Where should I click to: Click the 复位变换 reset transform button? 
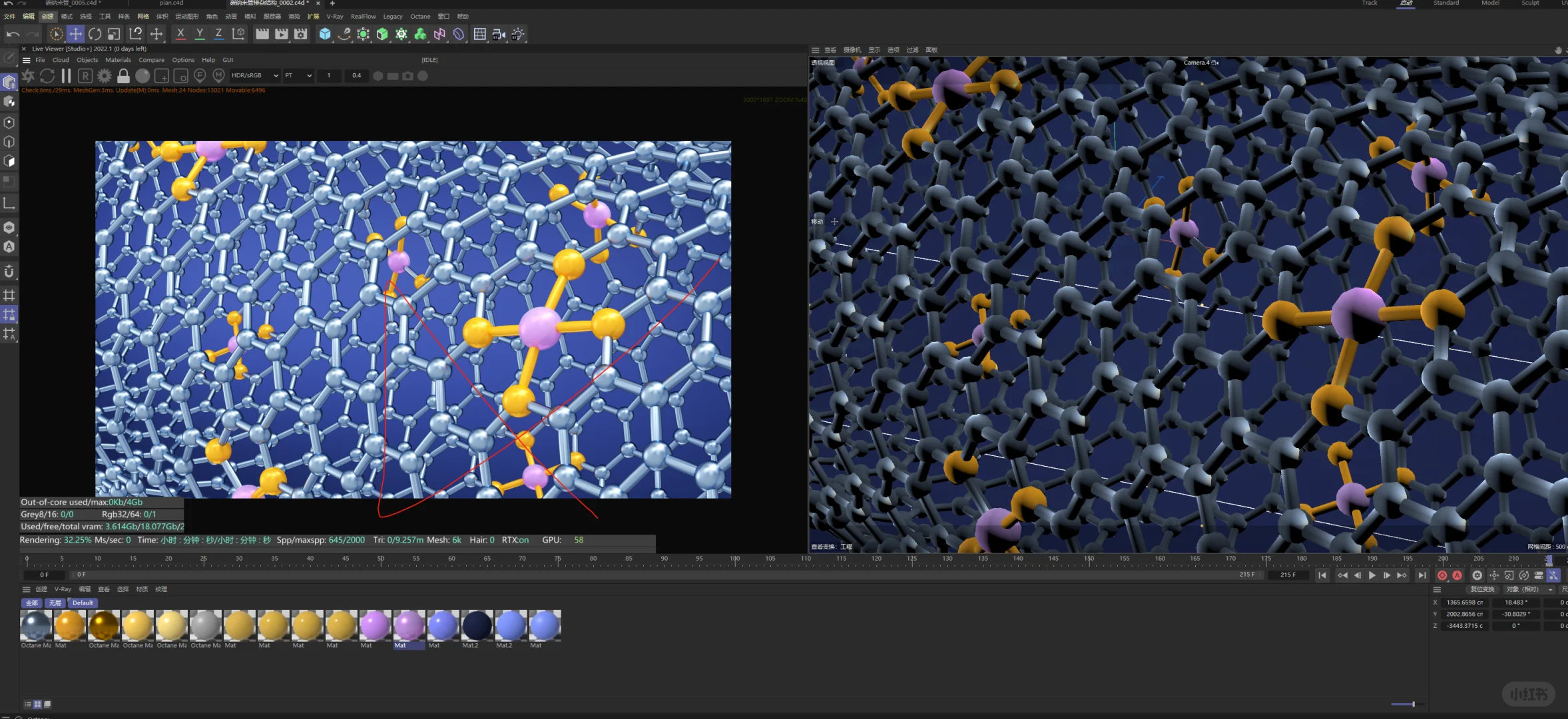1481,589
